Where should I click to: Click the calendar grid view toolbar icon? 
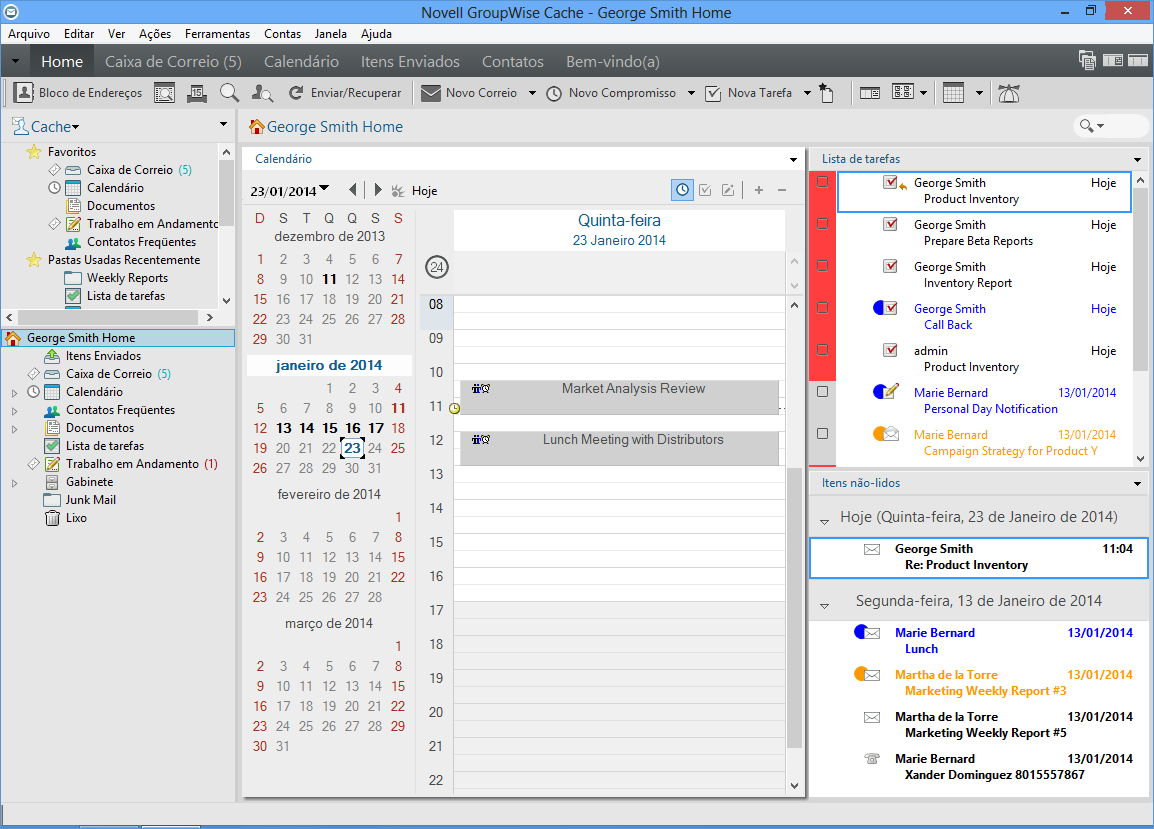(953, 93)
